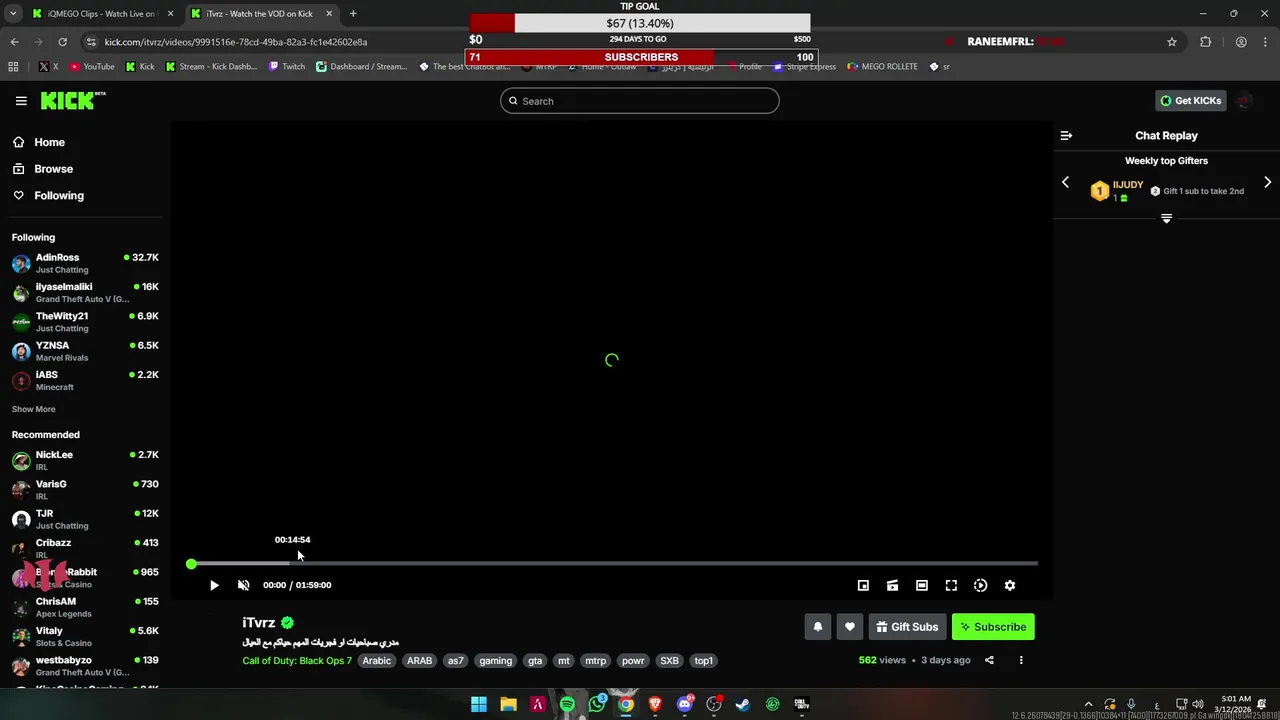This screenshot has width=1280, height=720.
Task: Select the gaming tag
Action: click(x=495, y=660)
